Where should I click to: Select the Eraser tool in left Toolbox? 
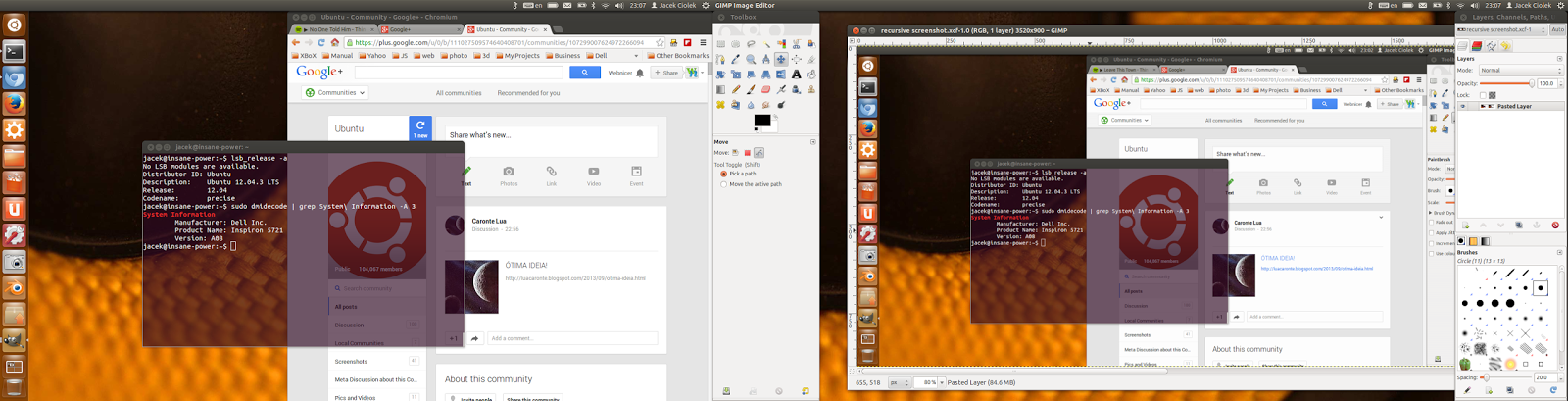point(766,89)
